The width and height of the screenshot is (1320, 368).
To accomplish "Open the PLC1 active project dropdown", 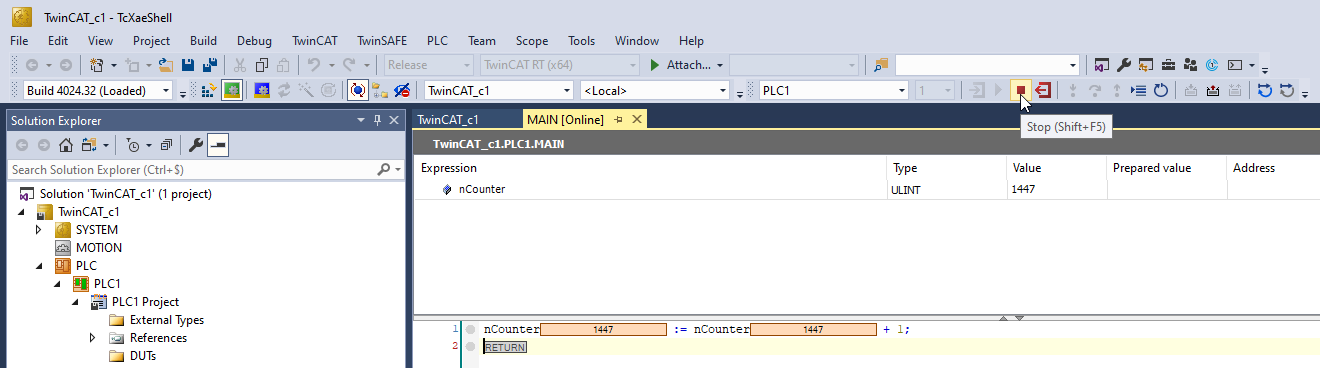I will pyautogui.click(x=902, y=90).
